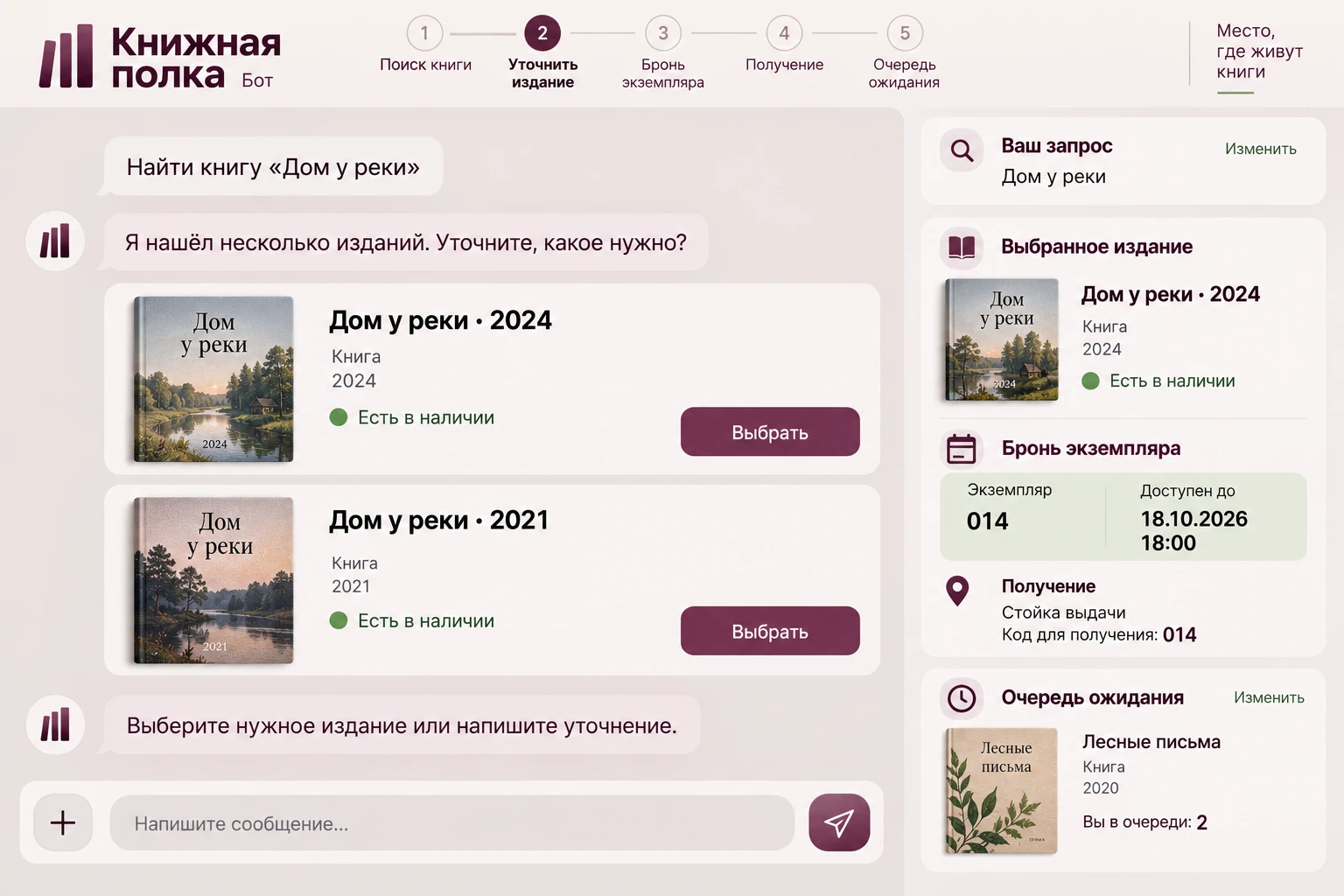Click the 'Лесные письма' title

tap(1151, 742)
